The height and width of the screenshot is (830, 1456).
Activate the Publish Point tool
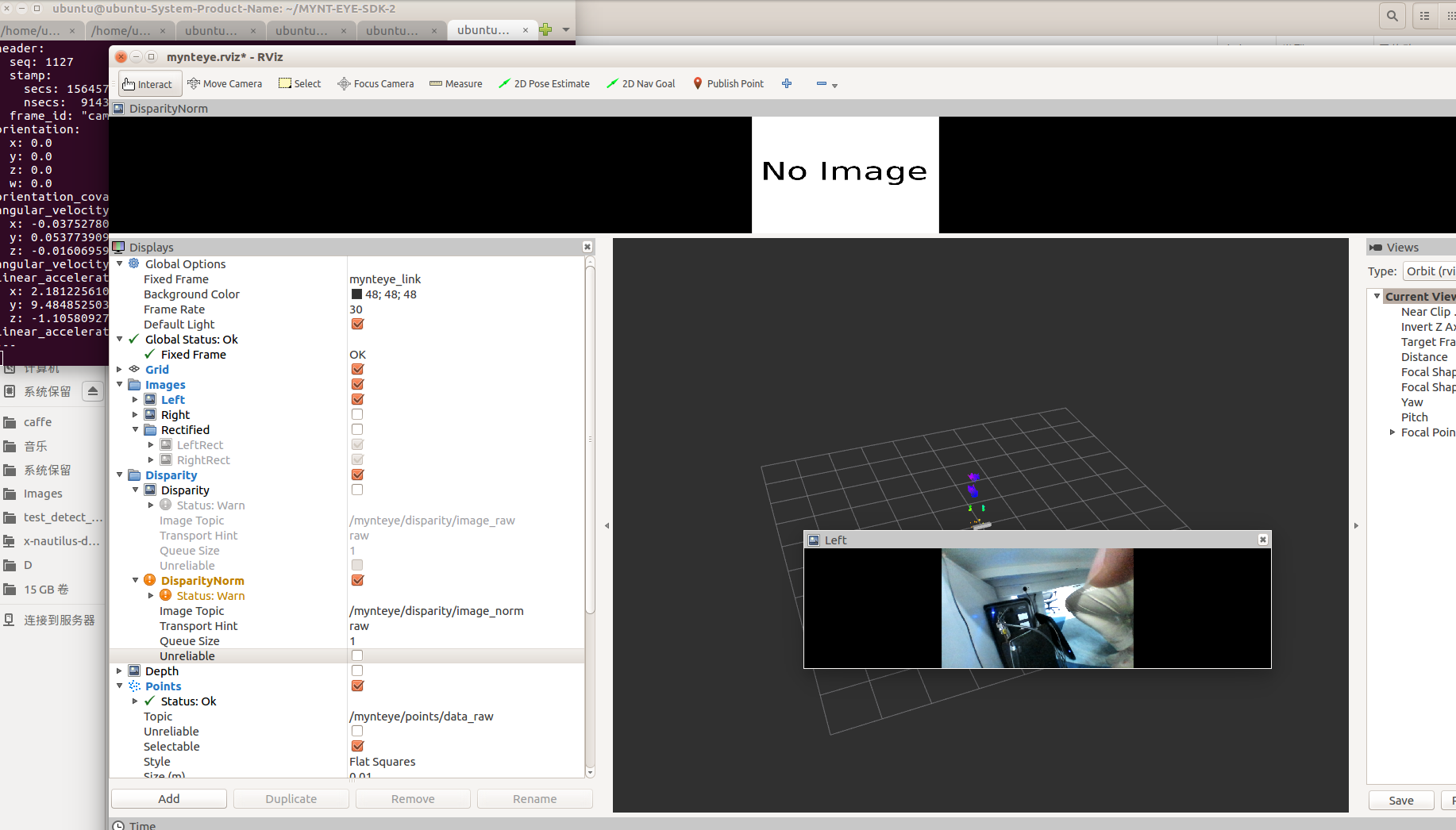click(727, 83)
